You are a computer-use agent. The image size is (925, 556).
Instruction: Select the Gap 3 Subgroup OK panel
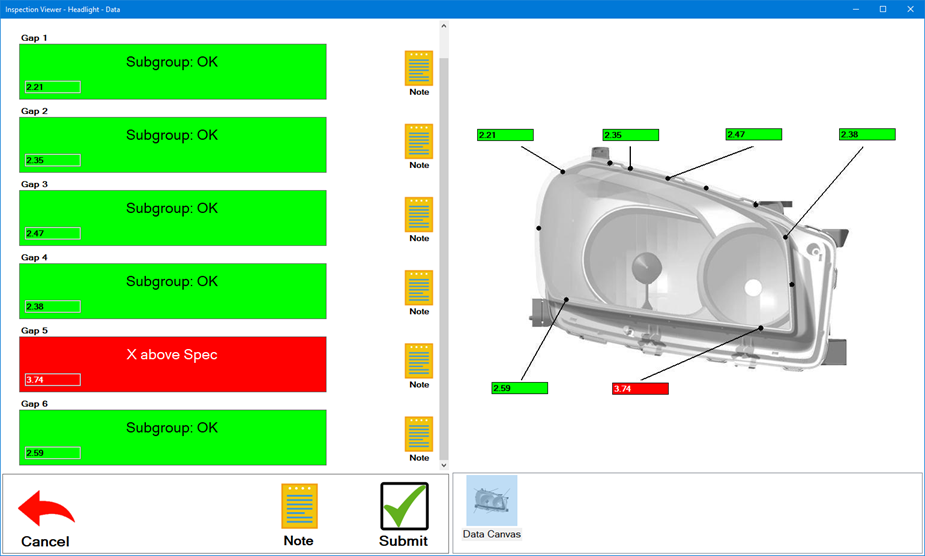coord(172,209)
